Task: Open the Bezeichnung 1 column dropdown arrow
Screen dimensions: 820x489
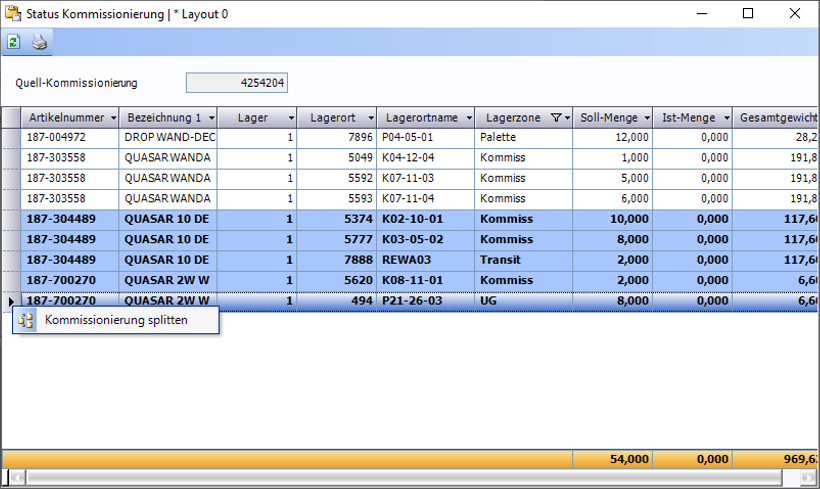Action: click(x=210, y=118)
